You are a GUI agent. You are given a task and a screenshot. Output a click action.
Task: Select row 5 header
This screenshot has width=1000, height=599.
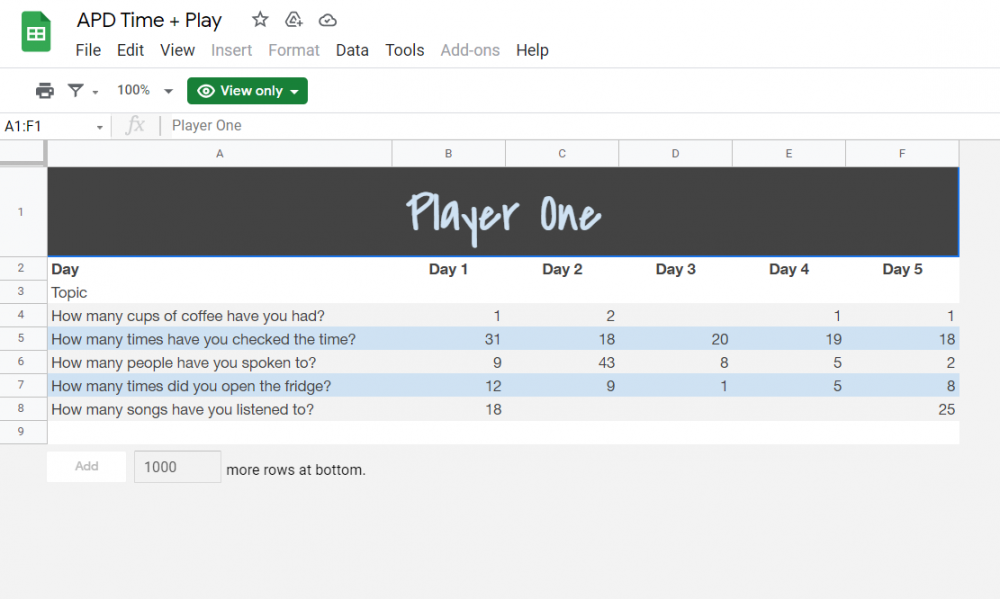(x=22, y=339)
